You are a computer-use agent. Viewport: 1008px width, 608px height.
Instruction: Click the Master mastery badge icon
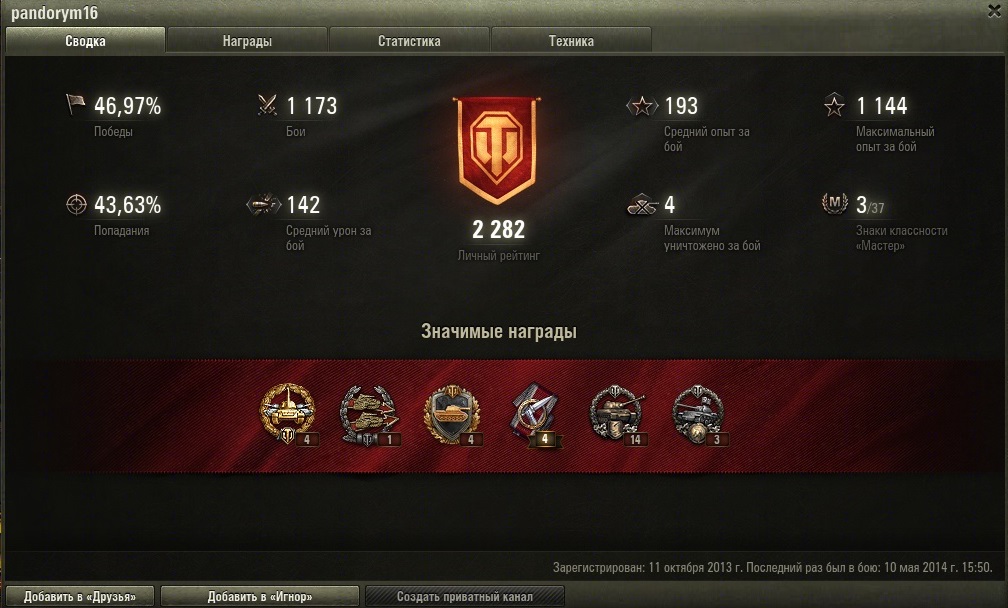pos(834,204)
